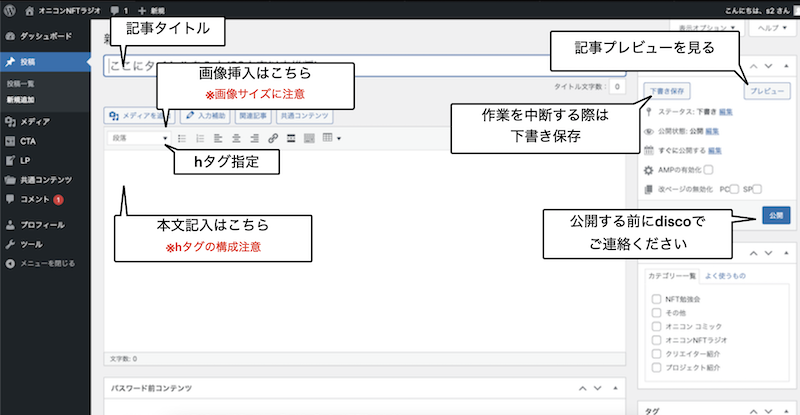Tick the 改ページの無効化 SP checkbox
Viewport: 800px width, 415px height.
click(757, 189)
